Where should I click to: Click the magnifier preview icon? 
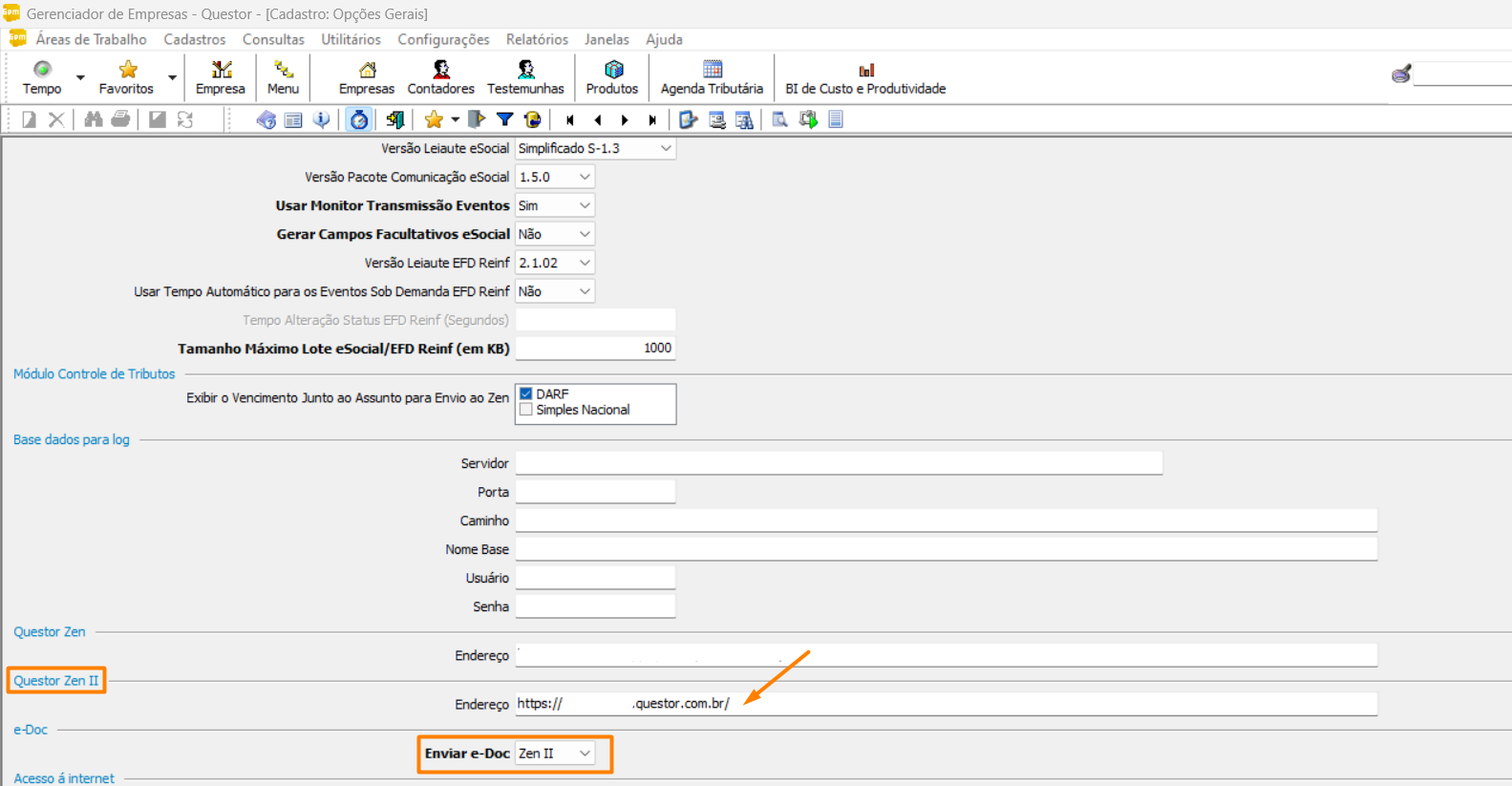779,119
